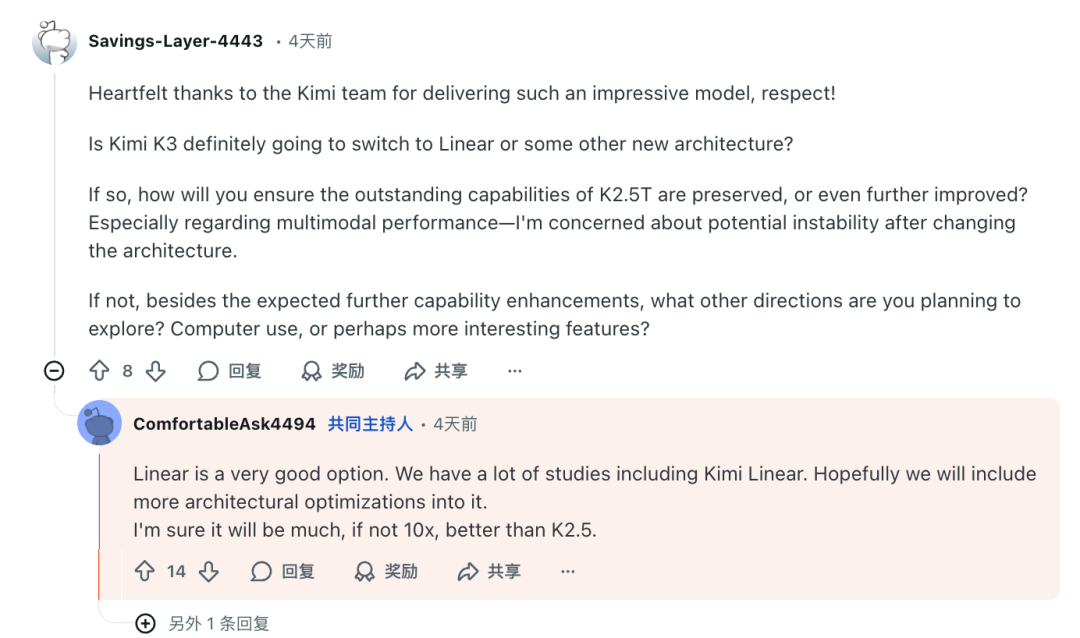The width and height of the screenshot is (1080, 638).
Task: Open Savings-Layer-4443 user profile link
Action: tap(175, 41)
